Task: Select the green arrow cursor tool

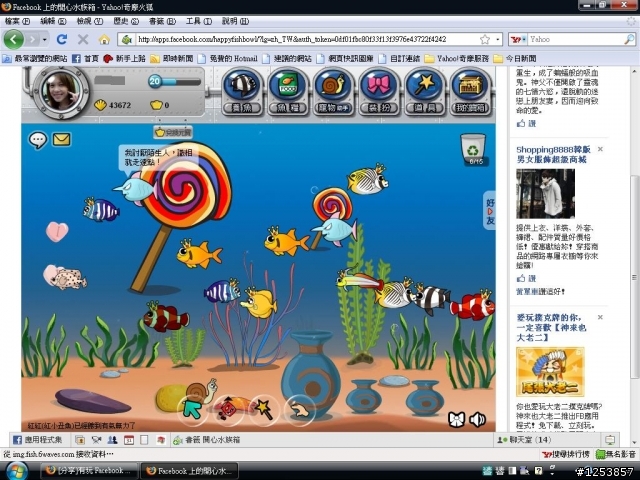Action: coord(192,409)
